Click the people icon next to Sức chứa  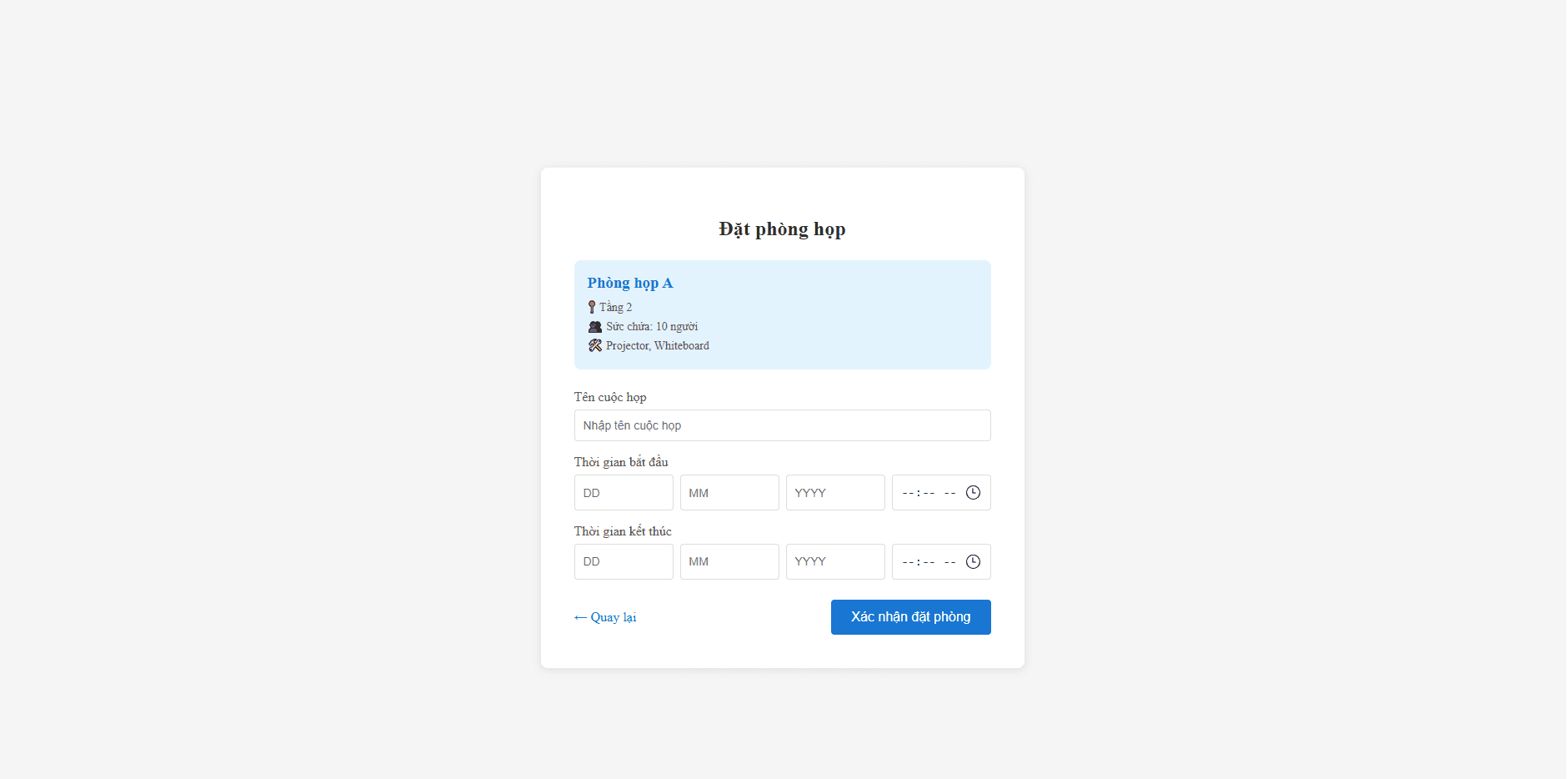pyautogui.click(x=595, y=327)
